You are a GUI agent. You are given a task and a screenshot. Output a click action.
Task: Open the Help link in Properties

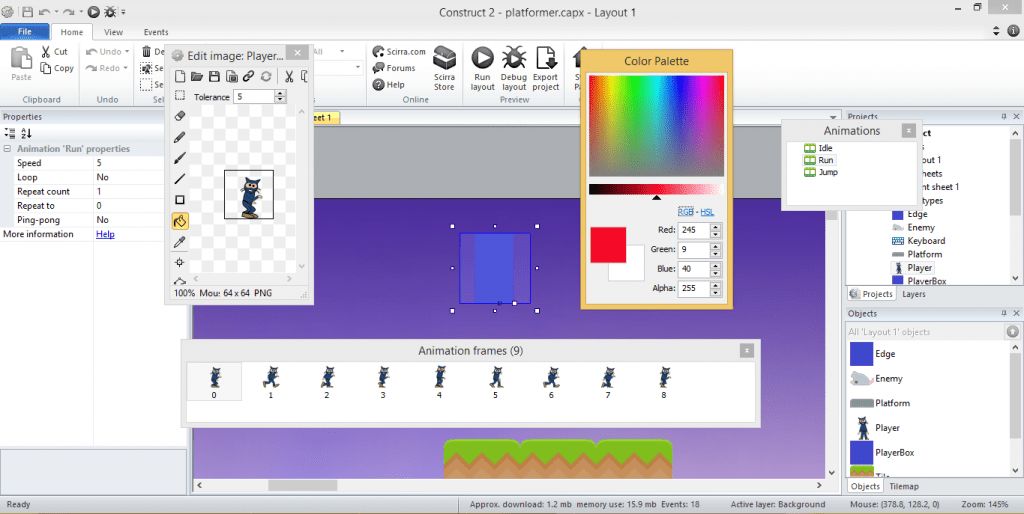point(105,234)
